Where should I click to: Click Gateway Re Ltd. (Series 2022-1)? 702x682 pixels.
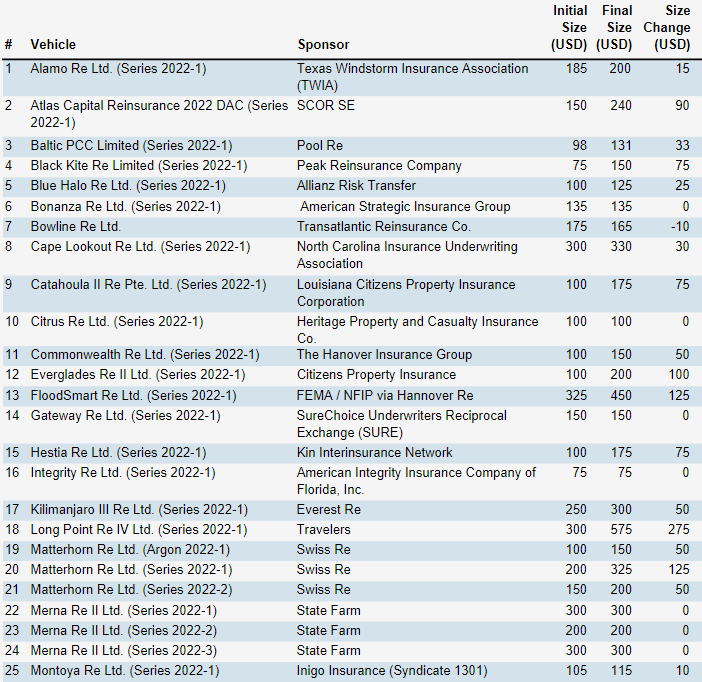[125, 416]
